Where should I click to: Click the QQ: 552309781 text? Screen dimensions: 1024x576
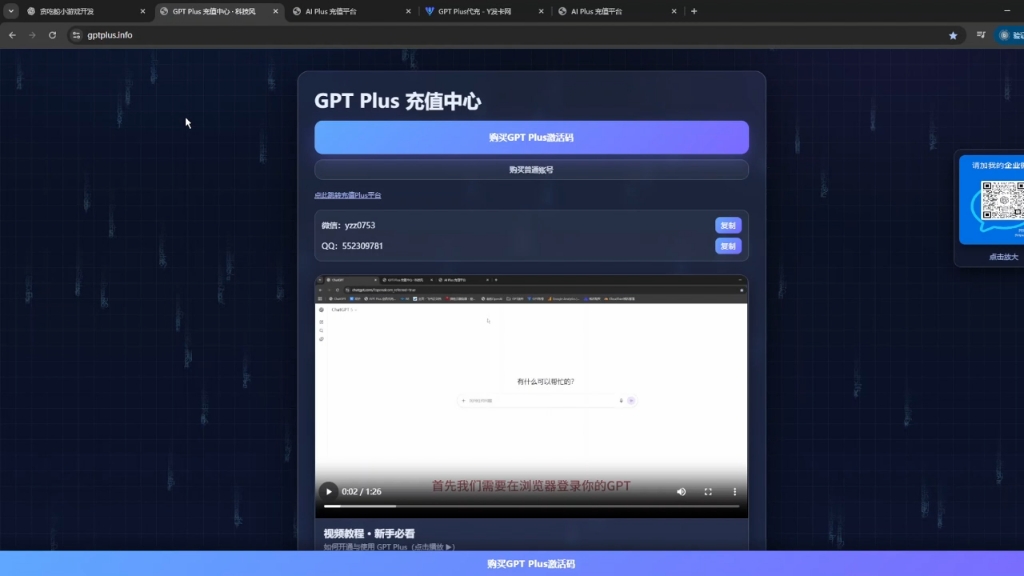pyautogui.click(x=352, y=246)
